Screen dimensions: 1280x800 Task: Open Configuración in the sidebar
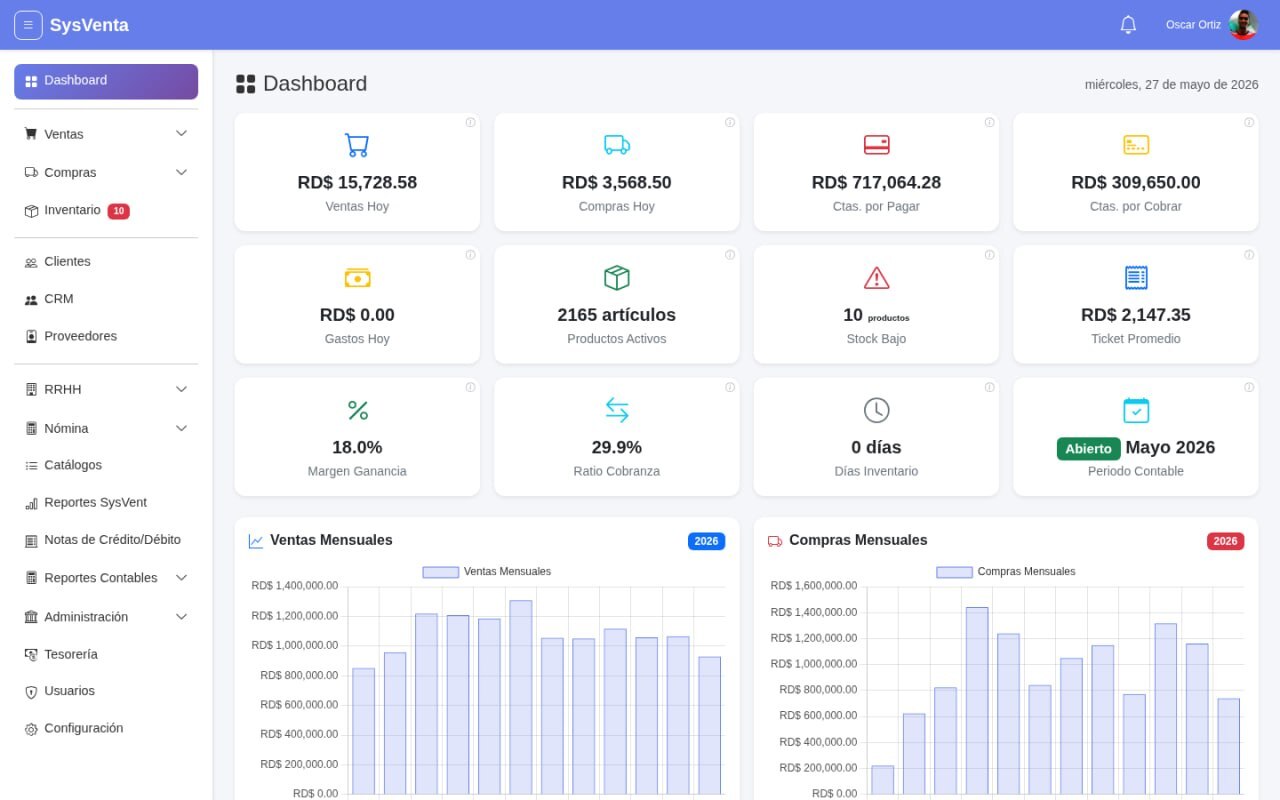tap(106, 729)
